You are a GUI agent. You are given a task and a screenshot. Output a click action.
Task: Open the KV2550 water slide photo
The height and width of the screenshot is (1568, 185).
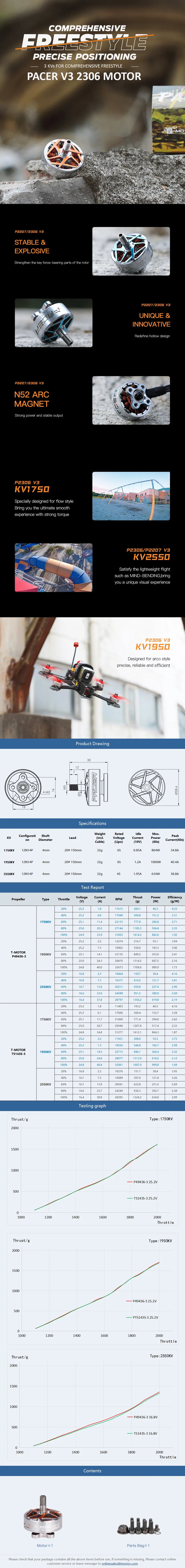[x=54, y=567]
